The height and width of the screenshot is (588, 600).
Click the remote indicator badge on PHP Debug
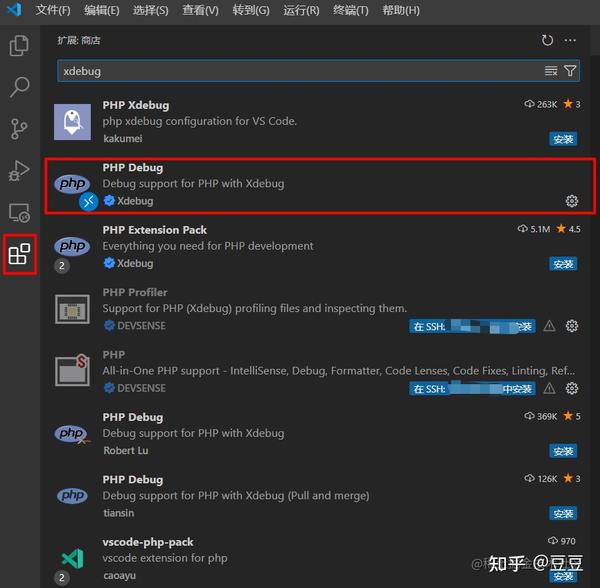tap(89, 201)
